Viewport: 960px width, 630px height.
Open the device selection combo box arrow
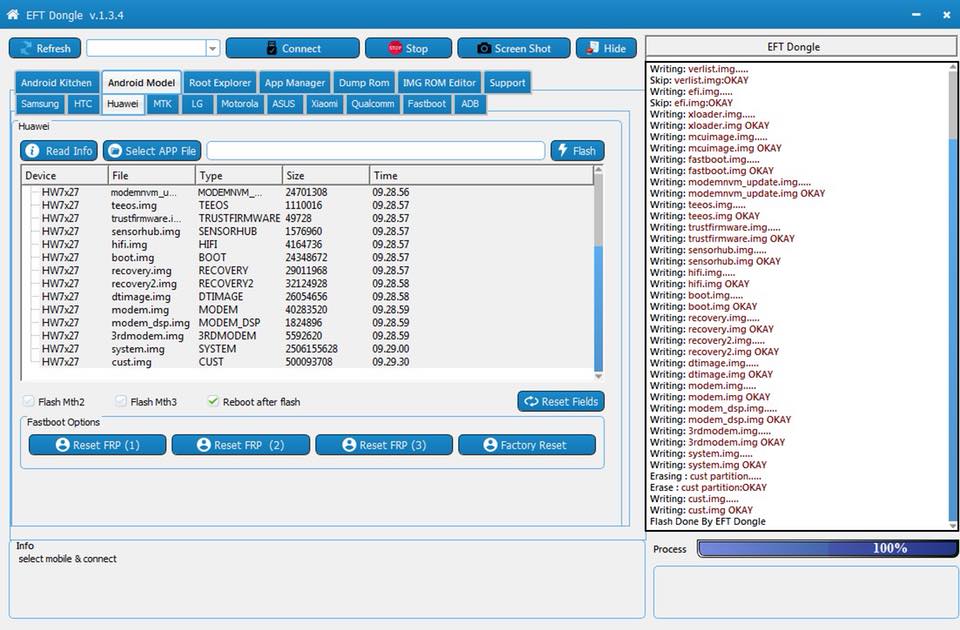(212, 48)
